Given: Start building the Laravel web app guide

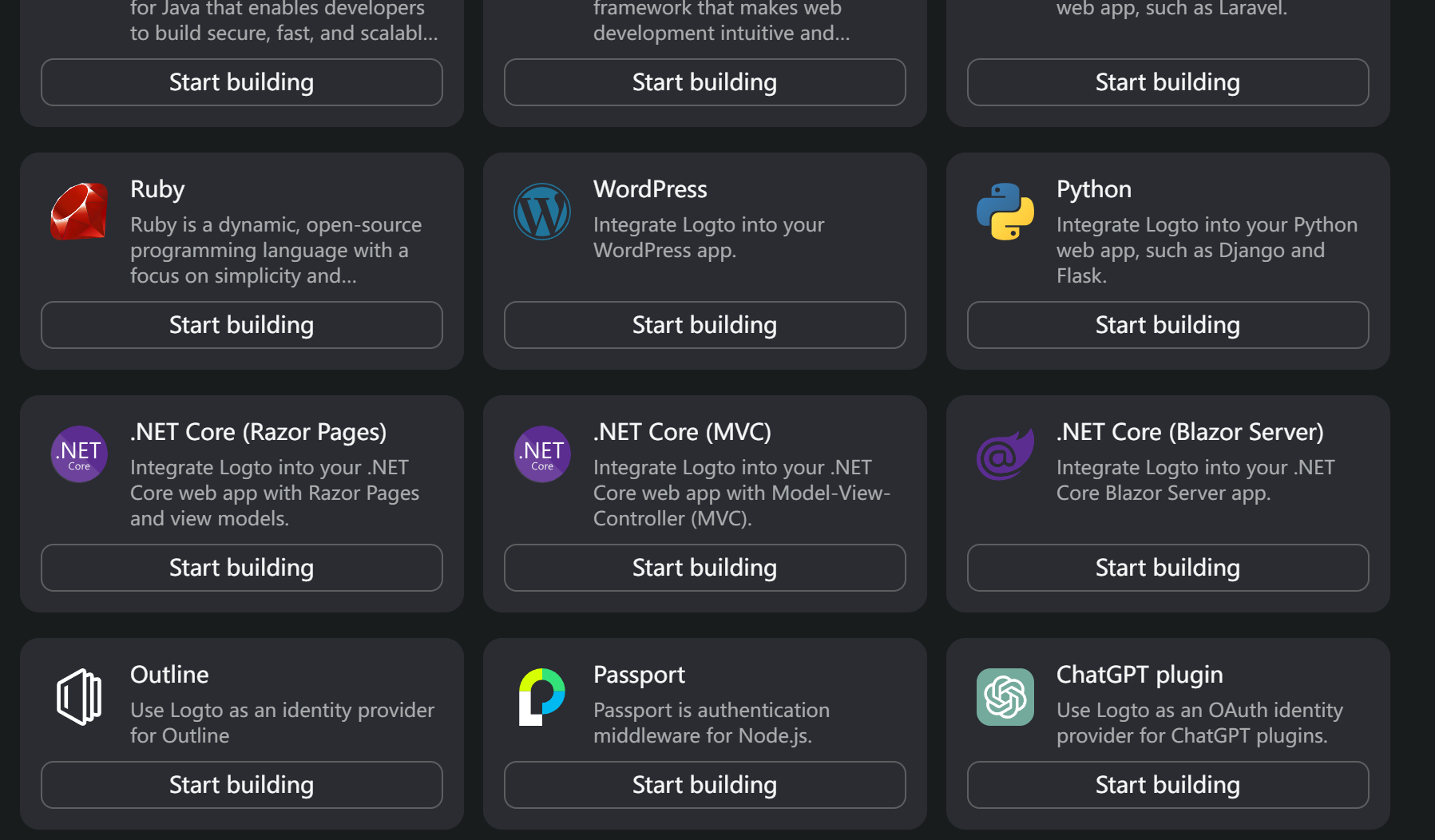Looking at the screenshot, I should [1168, 82].
